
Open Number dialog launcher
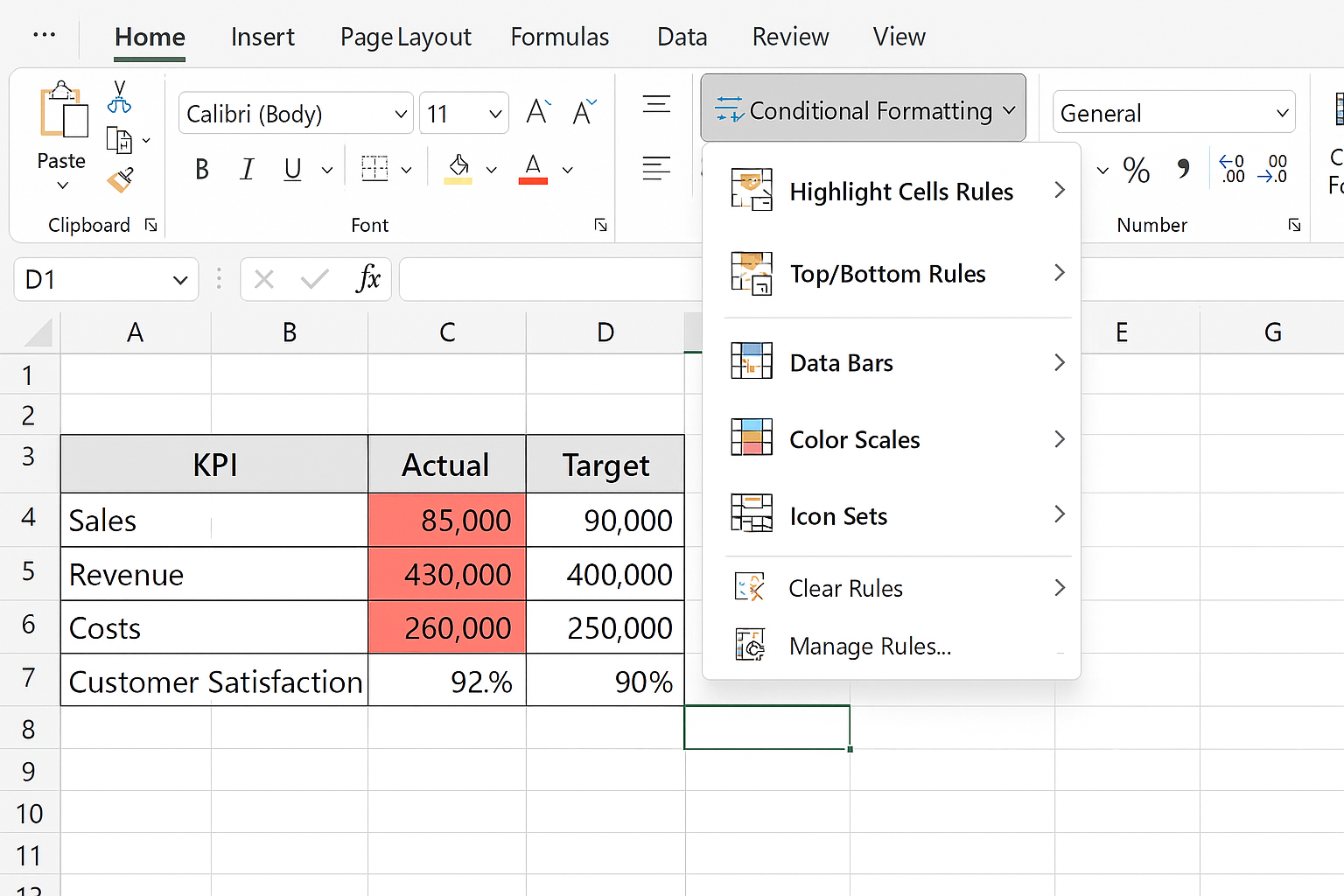coord(1294,226)
